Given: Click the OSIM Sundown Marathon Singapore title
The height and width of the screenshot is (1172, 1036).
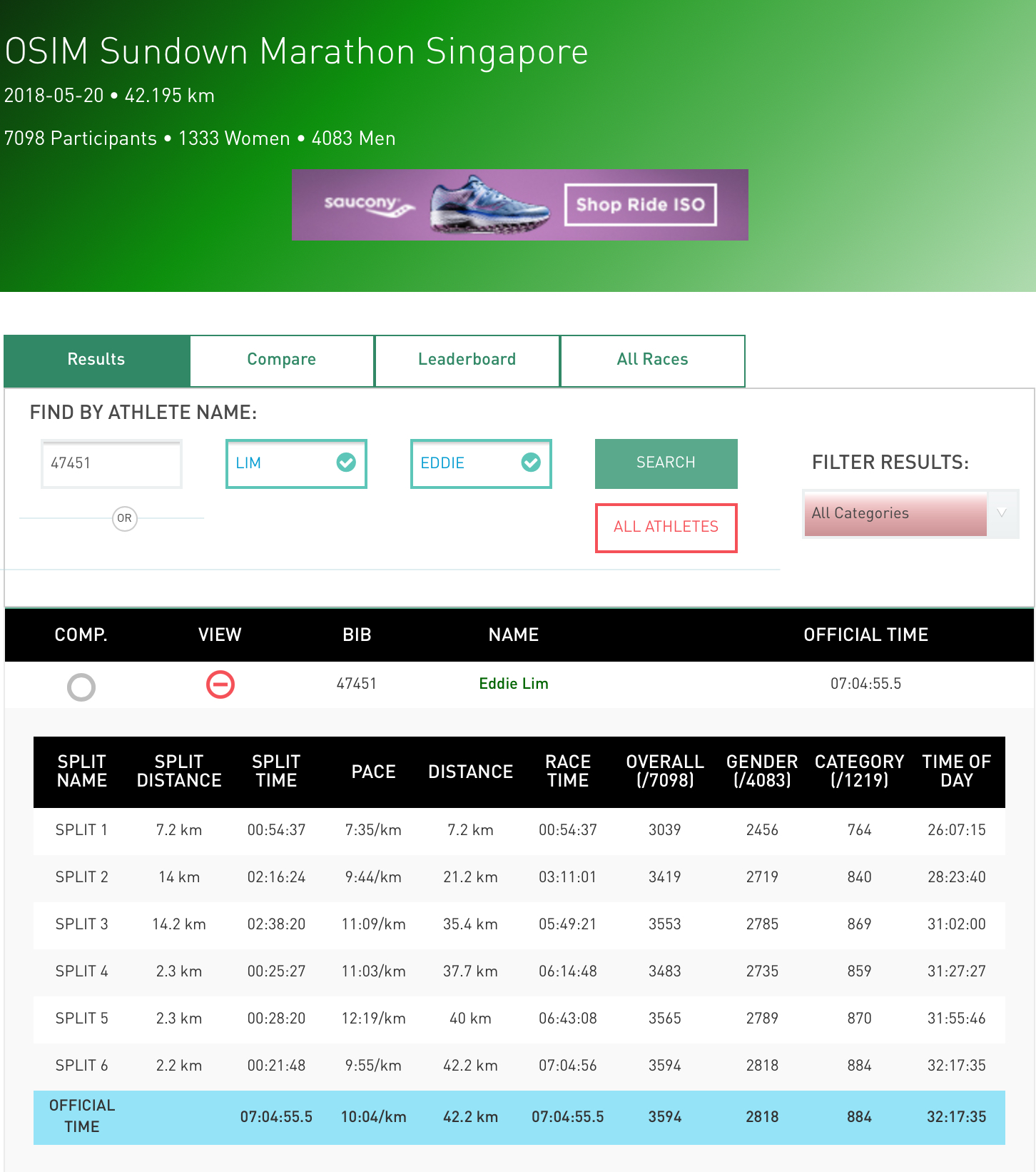Looking at the screenshot, I should click(296, 52).
